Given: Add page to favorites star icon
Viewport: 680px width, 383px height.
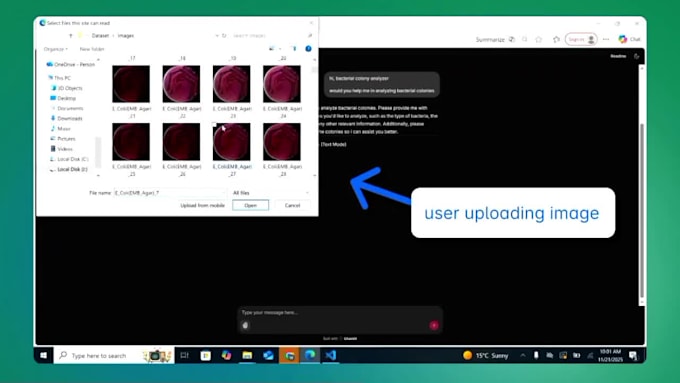Looking at the screenshot, I should (x=539, y=39).
